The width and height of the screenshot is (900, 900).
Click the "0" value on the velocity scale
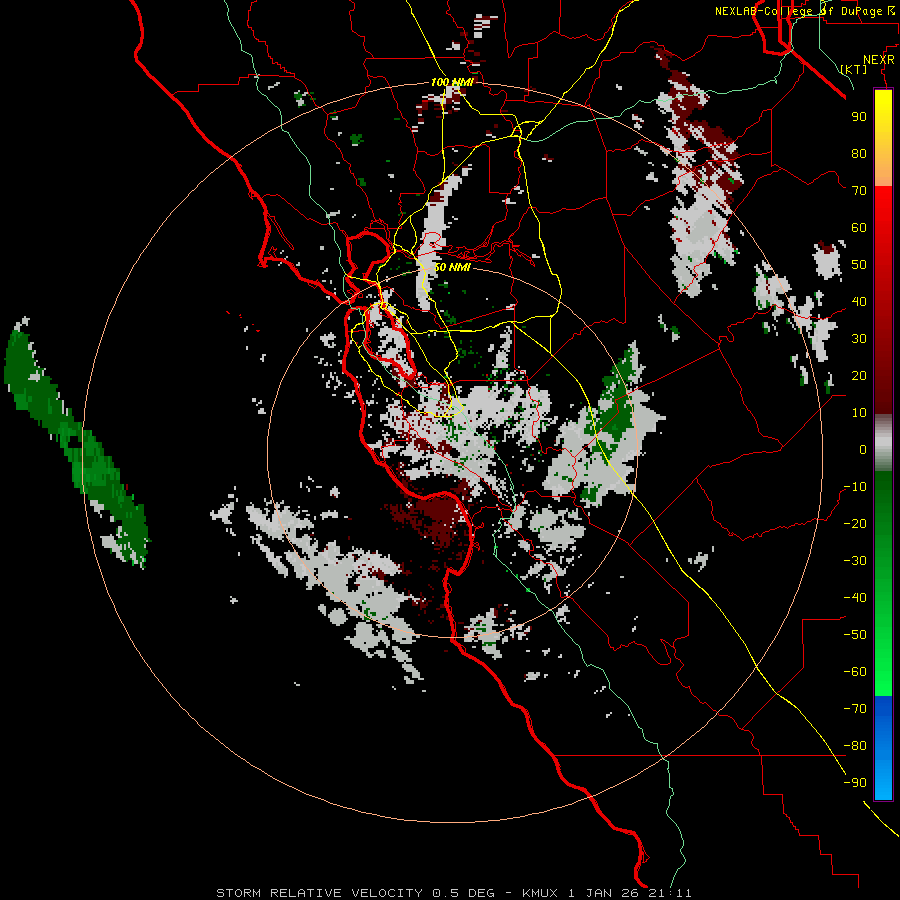[x=863, y=450]
